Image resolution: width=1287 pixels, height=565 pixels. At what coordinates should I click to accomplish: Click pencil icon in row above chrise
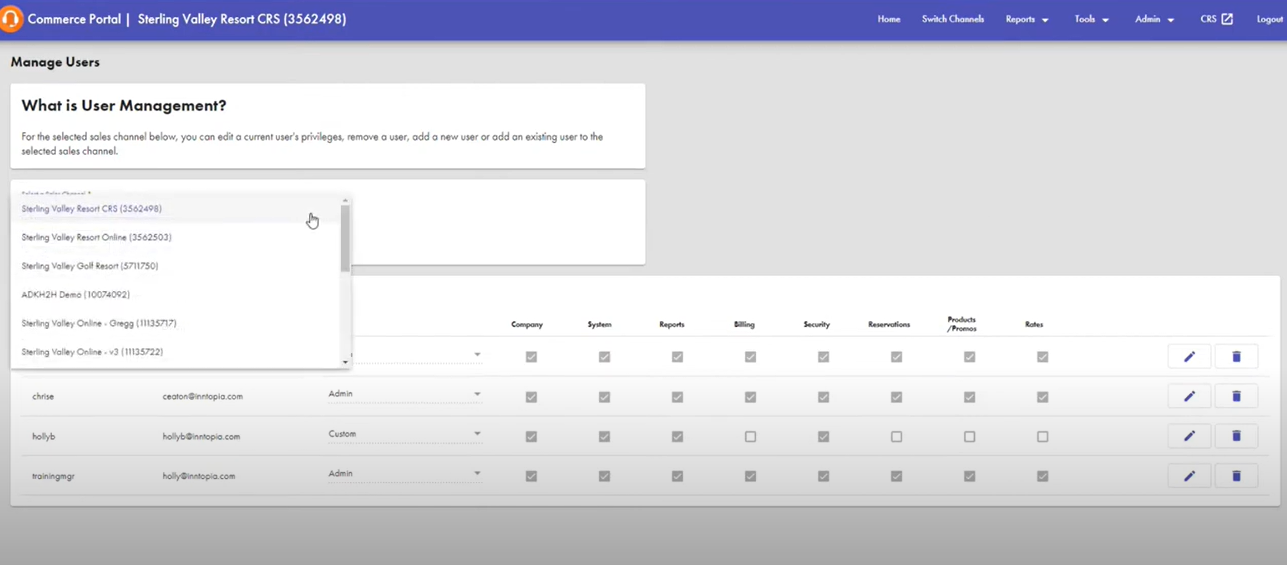(1189, 356)
